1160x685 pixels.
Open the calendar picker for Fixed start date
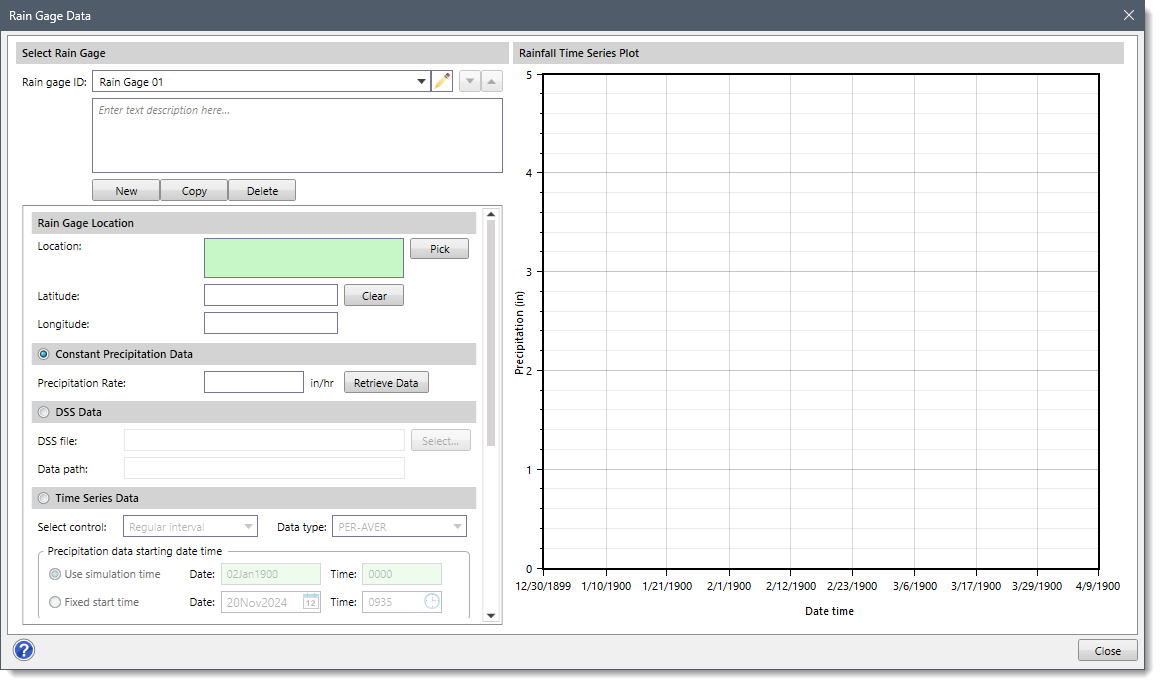point(311,602)
